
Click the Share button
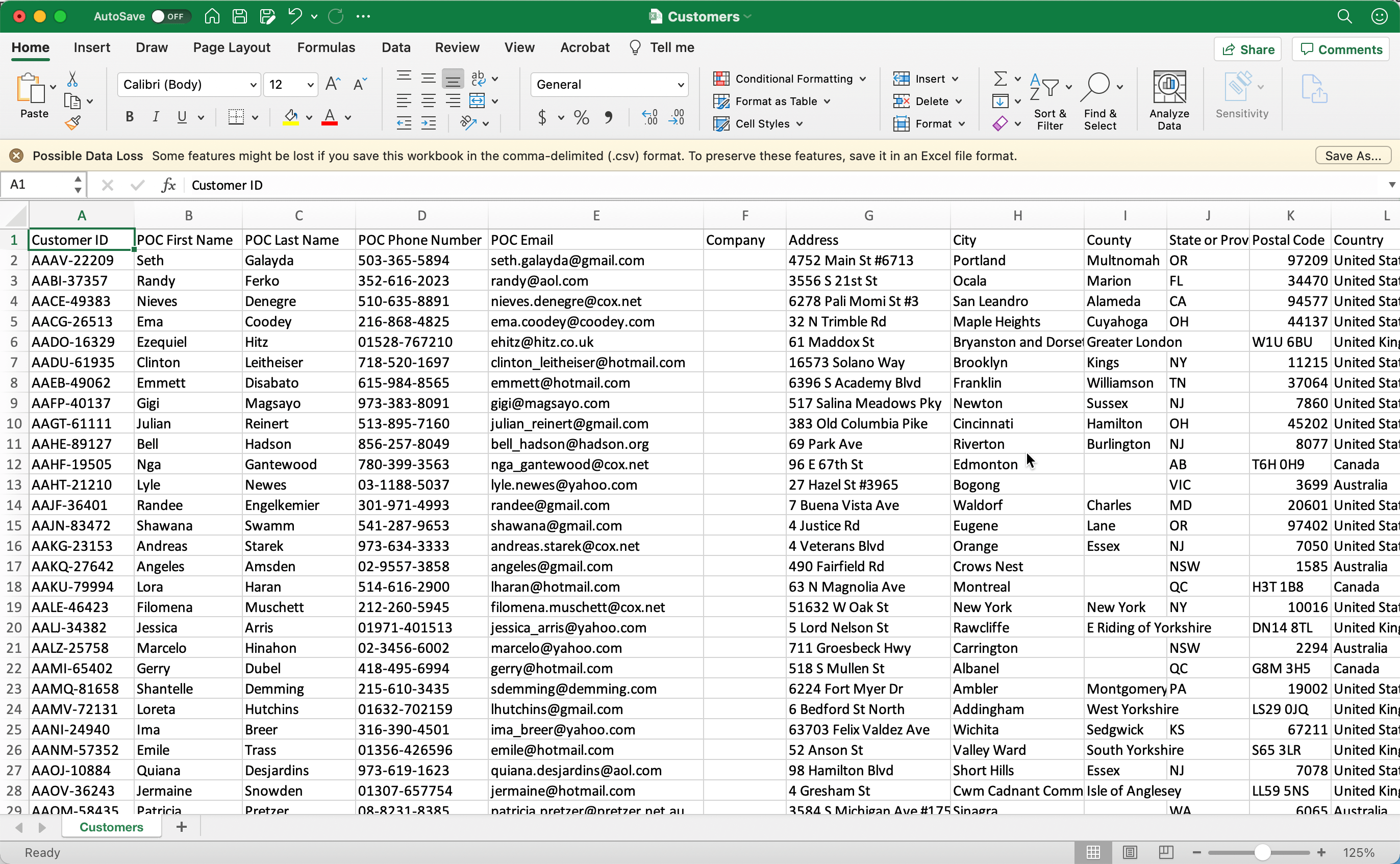coord(1247,49)
